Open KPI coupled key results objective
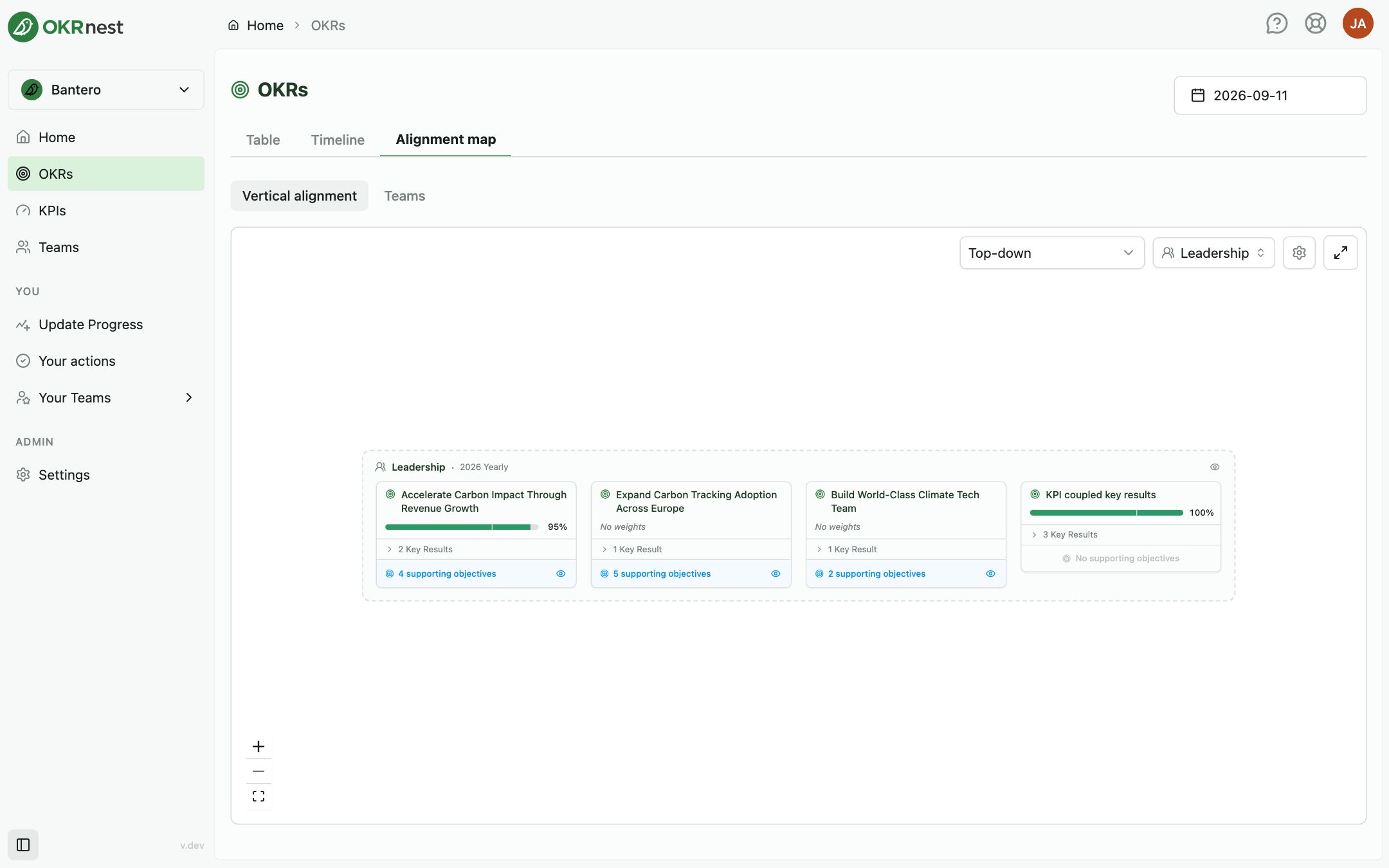This screenshot has height=868, width=1389. 1100,494
